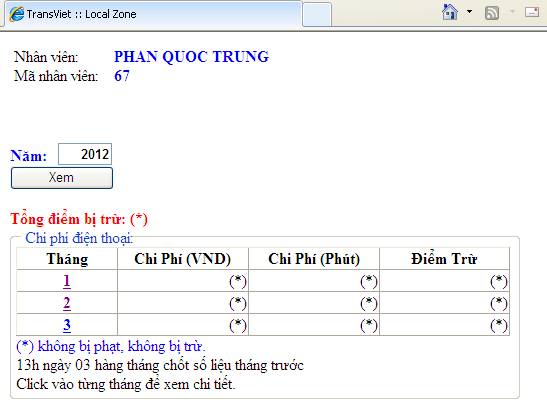Click the Chi Phí (VND) column header

183,259
